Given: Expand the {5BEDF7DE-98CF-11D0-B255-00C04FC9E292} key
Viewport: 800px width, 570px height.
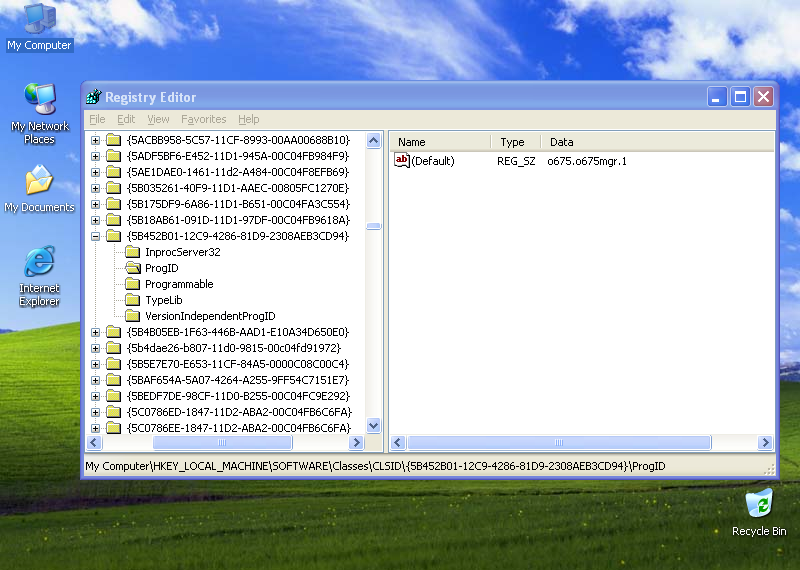Looking at the screenshot, I should [95, 396].
